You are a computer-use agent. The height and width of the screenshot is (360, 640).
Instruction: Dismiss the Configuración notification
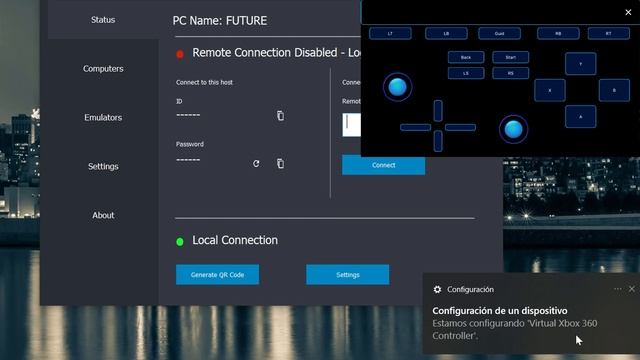pyautogui.click(x=631, y=289)
